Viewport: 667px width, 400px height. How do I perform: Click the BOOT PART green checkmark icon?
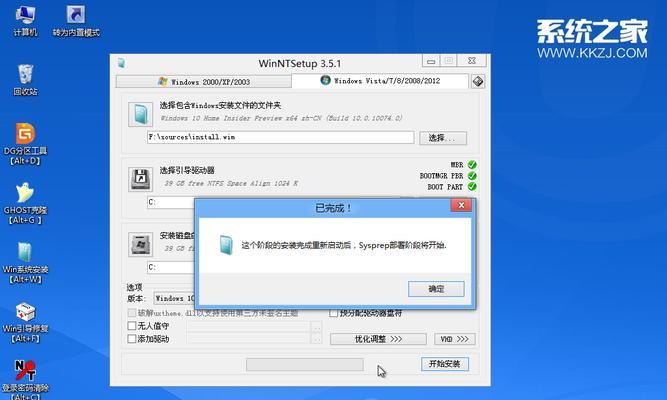(x=472, y=186)
